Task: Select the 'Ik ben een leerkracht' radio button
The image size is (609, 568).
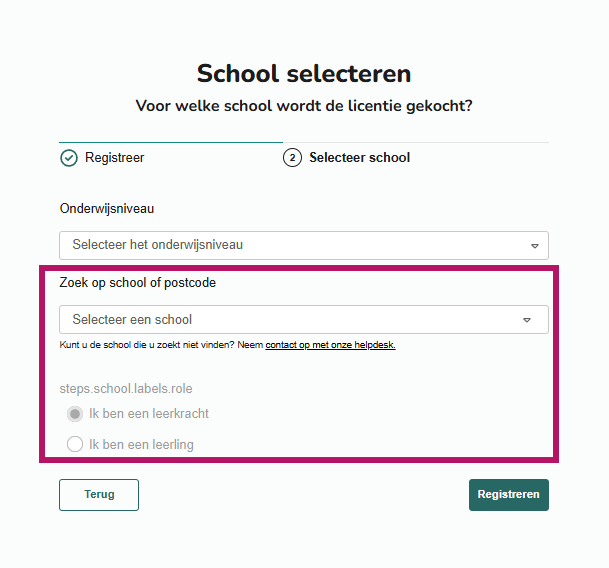Action: (75, 414)
